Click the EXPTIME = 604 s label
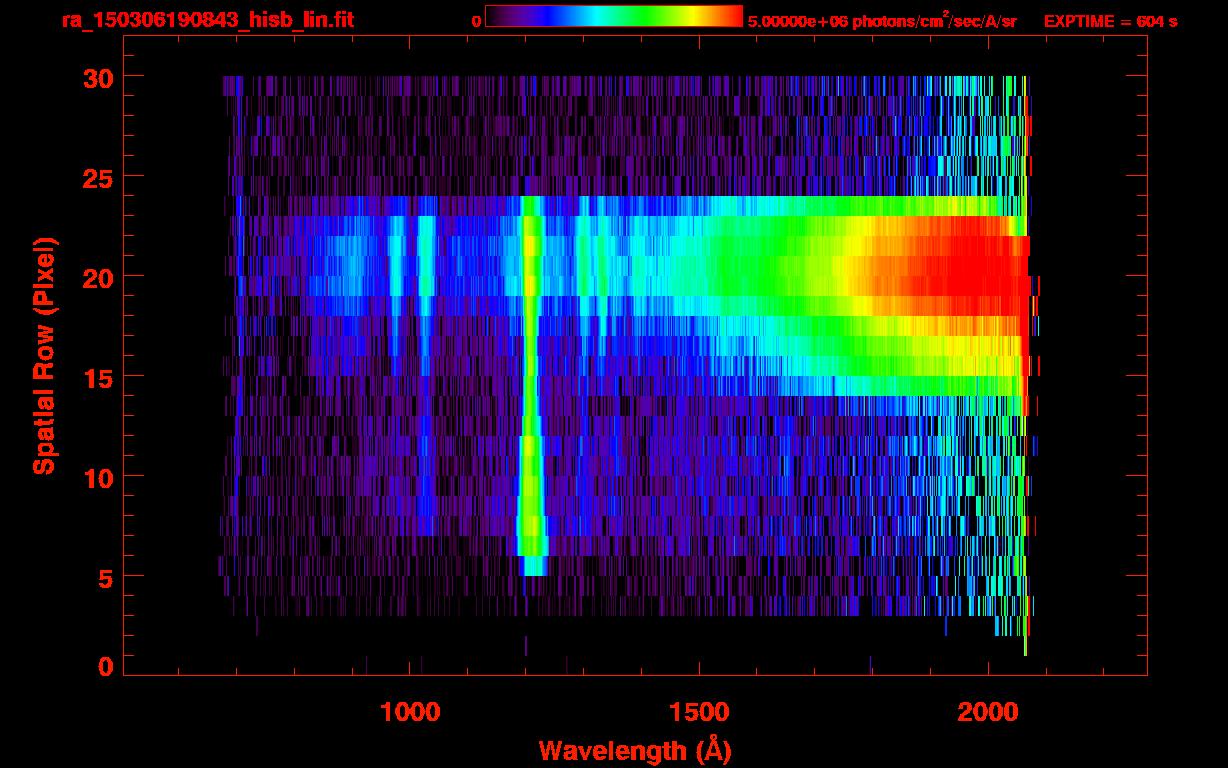The image size is (1228, 768). (x=1110, y=21)
